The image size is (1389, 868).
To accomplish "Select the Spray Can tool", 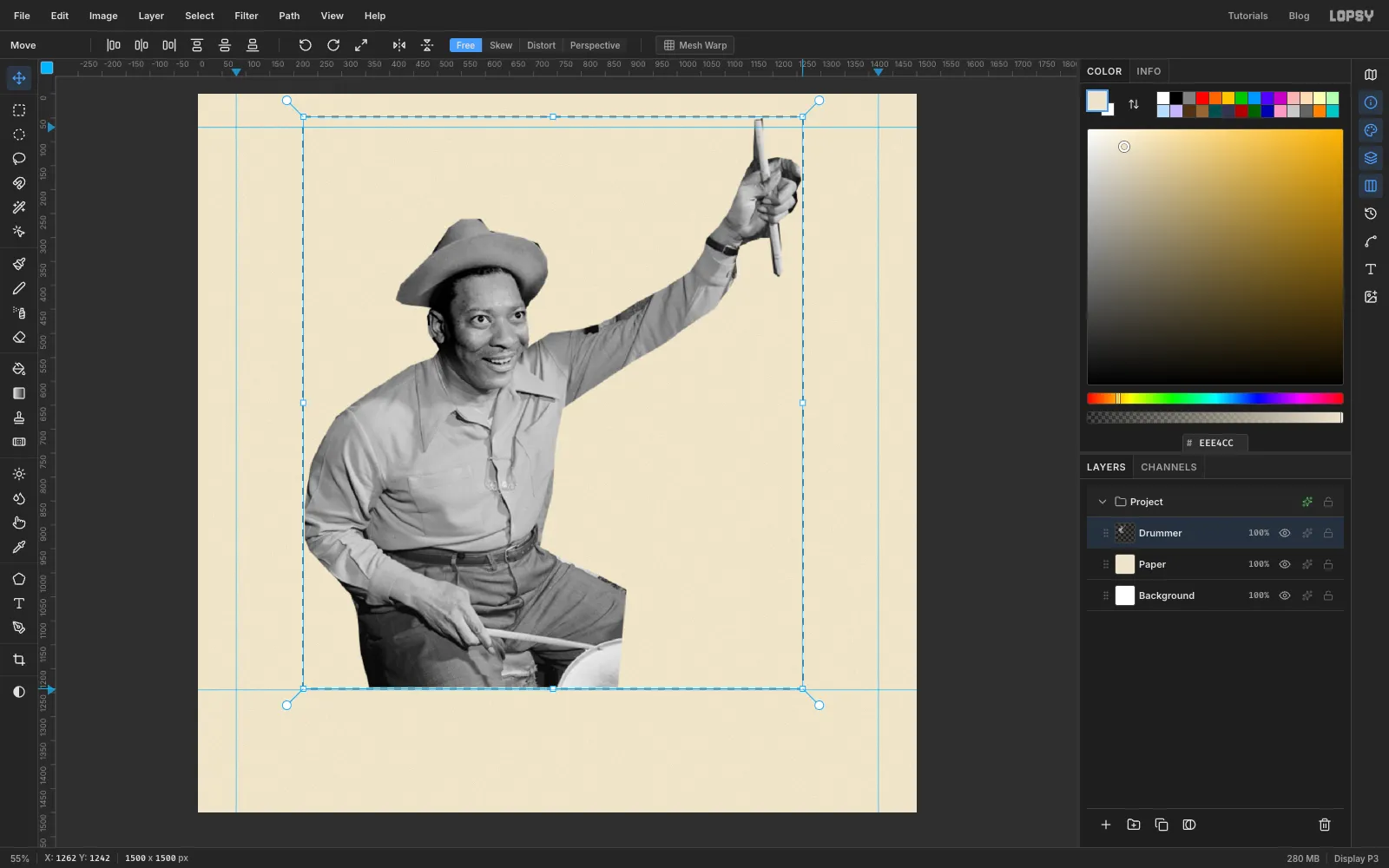I will tap(19, 312).
